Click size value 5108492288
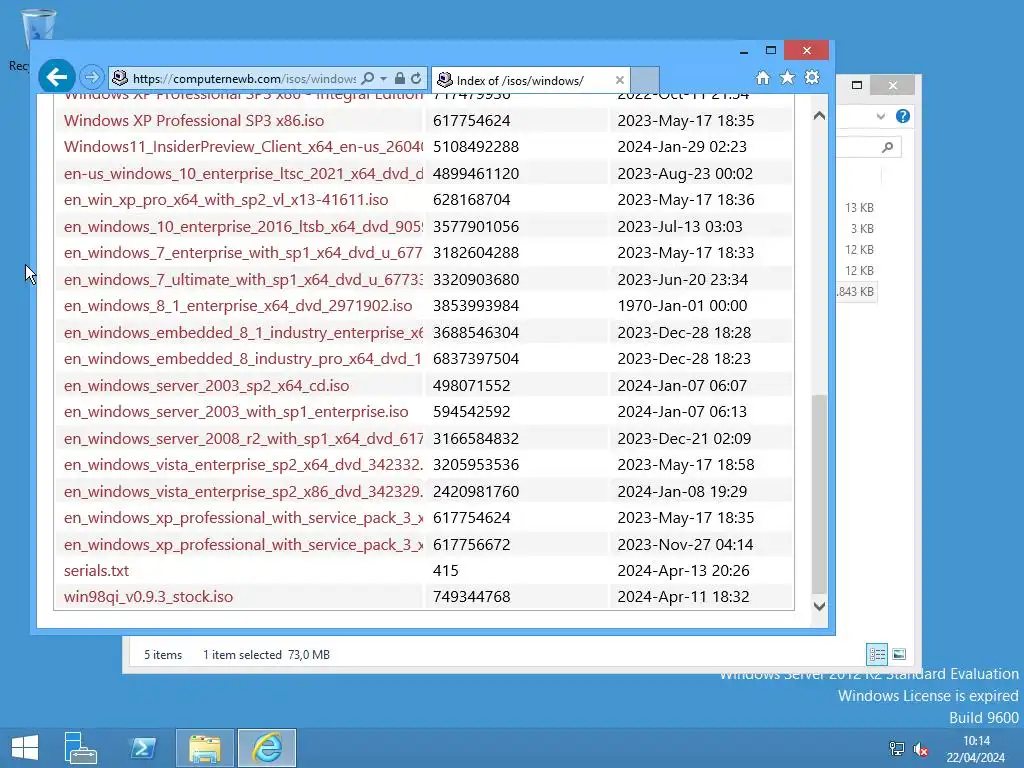 coord(475,146)
